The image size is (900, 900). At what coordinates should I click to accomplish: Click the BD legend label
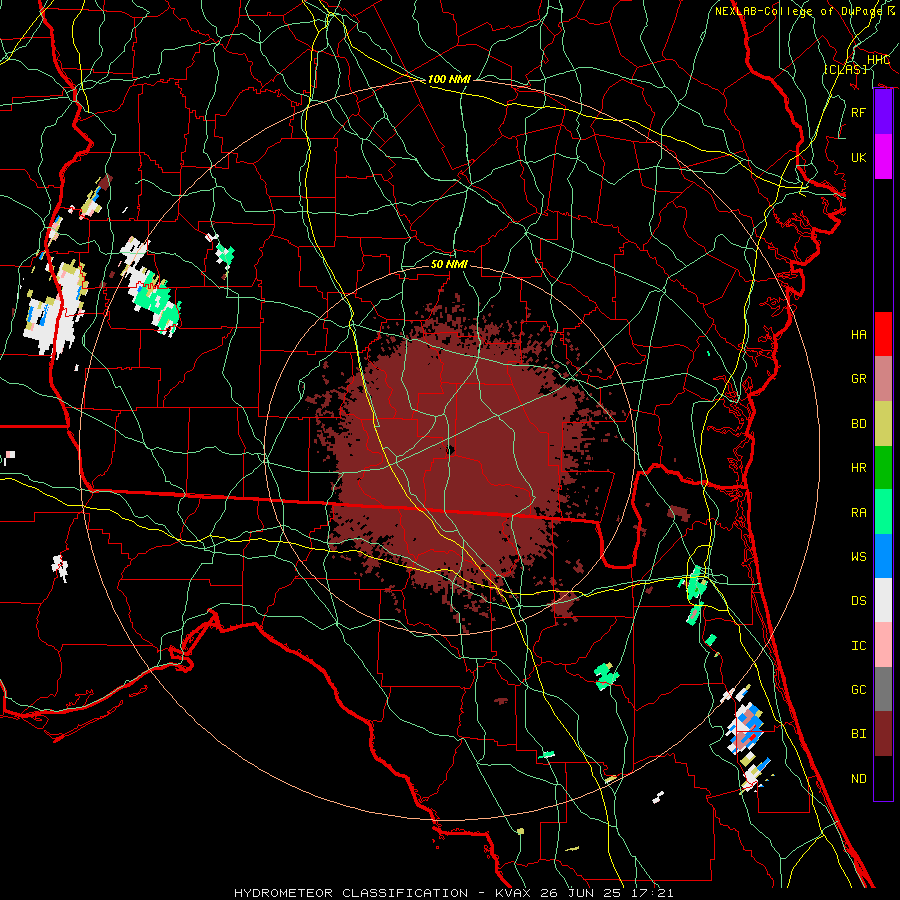click(859, 424)
